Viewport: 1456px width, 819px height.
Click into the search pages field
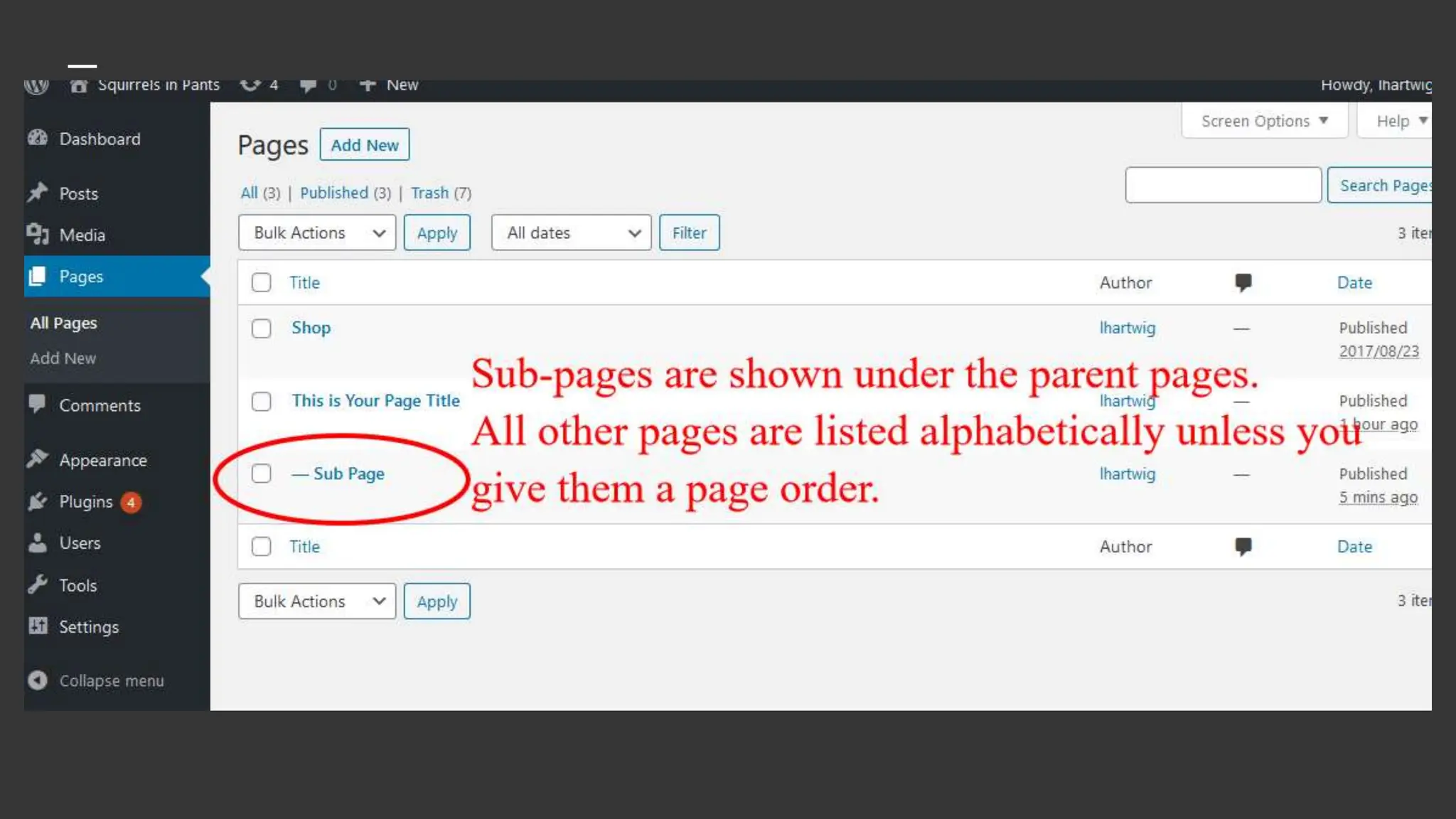1223,185
